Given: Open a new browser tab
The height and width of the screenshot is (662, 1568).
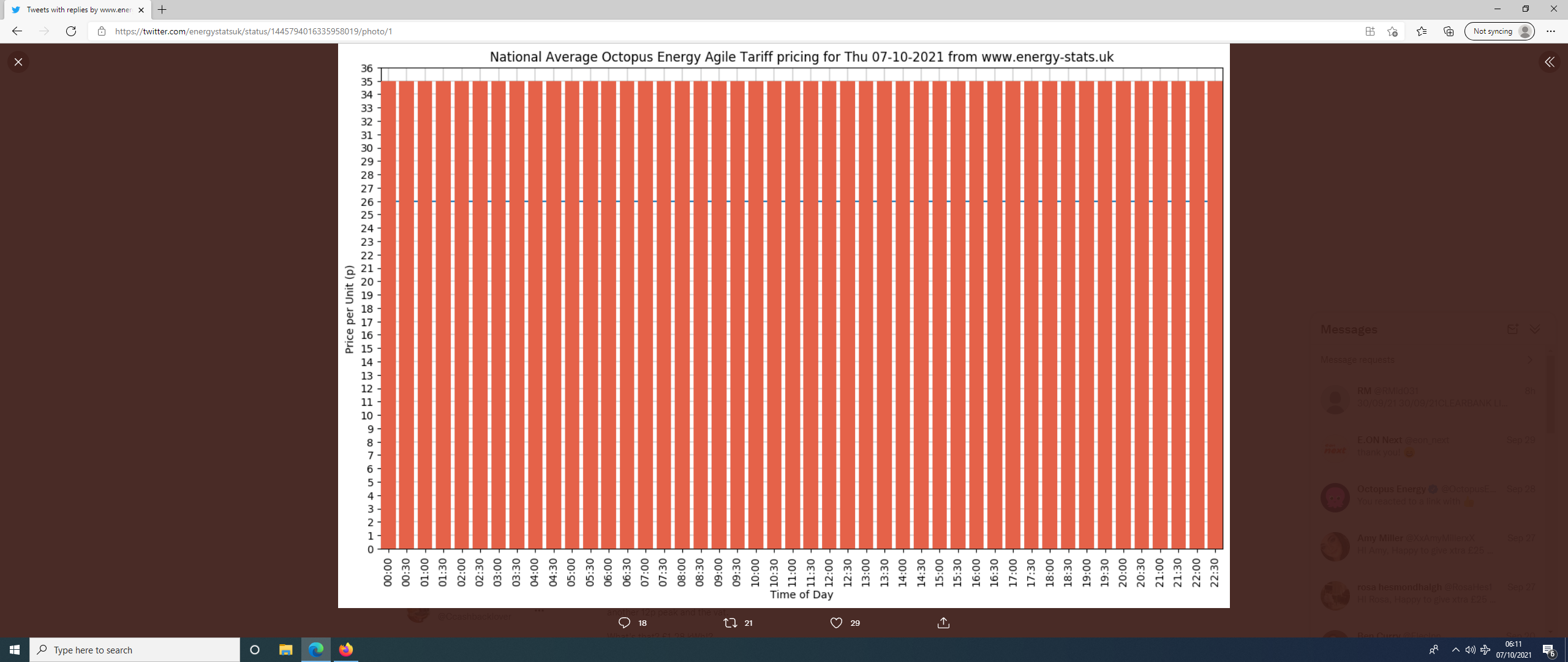Looking at the screenshot, I should pyautogui.click(x=162, y=10).
